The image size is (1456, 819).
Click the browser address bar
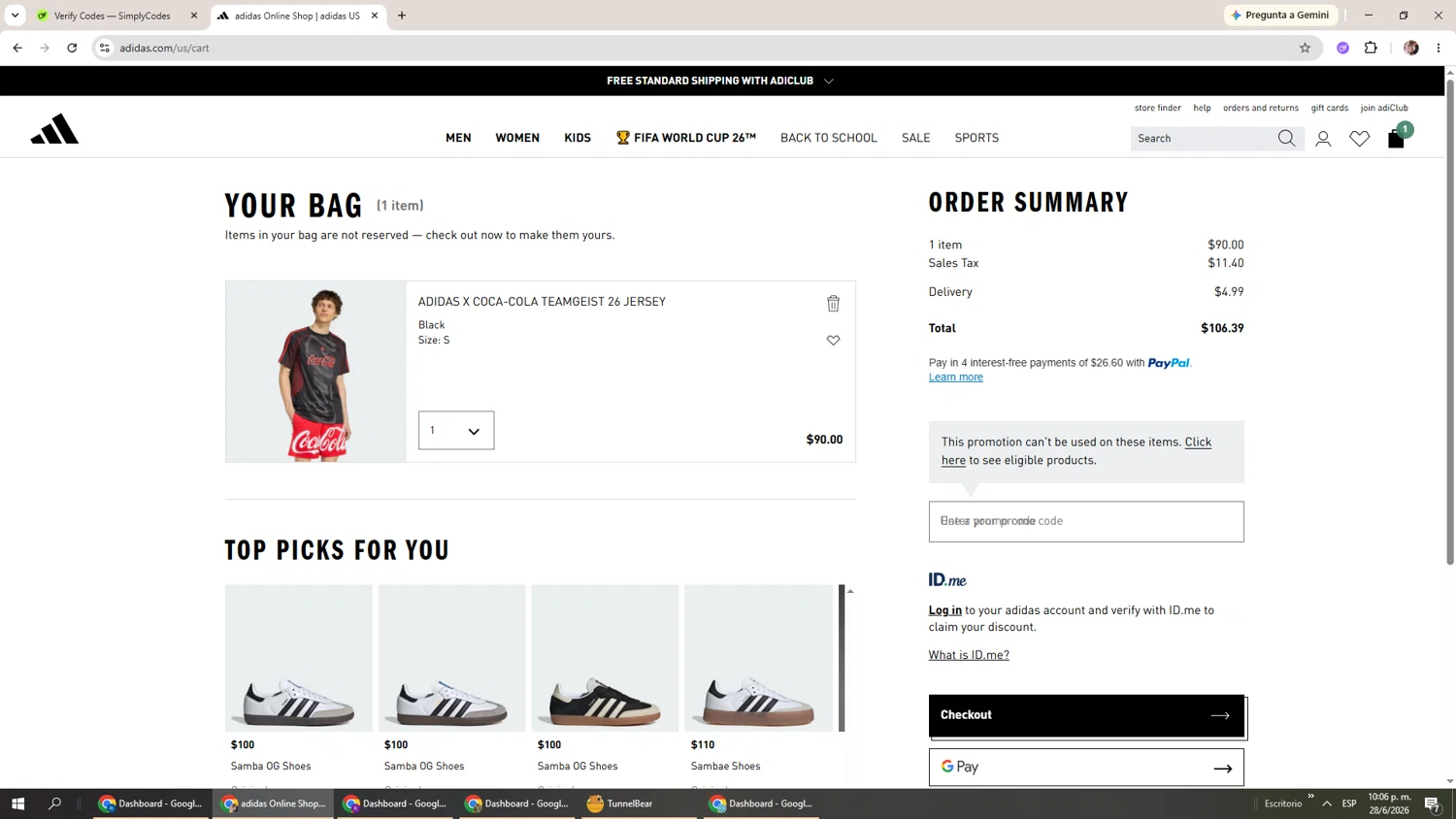(707, 48)
